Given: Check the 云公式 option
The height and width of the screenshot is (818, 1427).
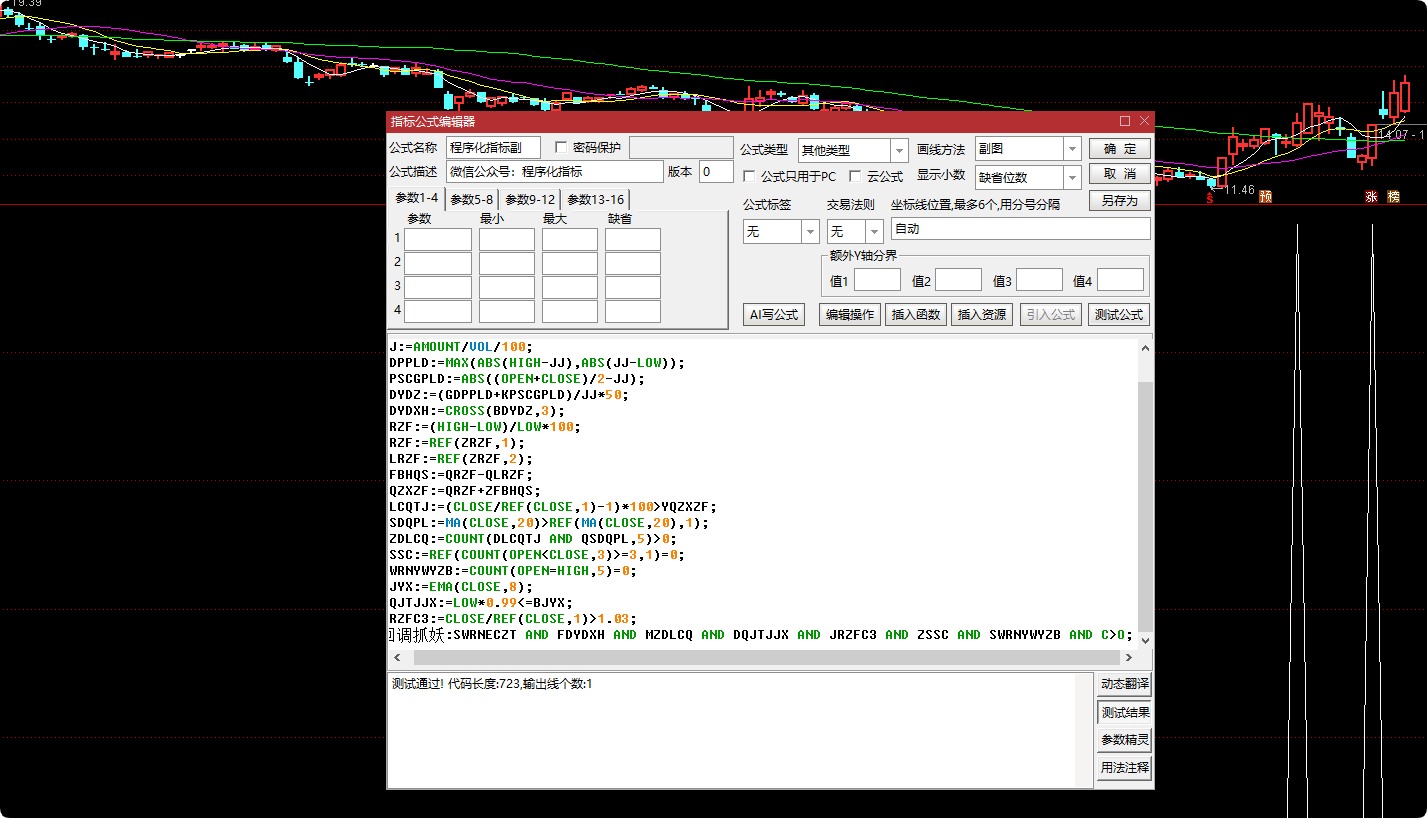Looking at the screenshot, I should tap(855, 176).
